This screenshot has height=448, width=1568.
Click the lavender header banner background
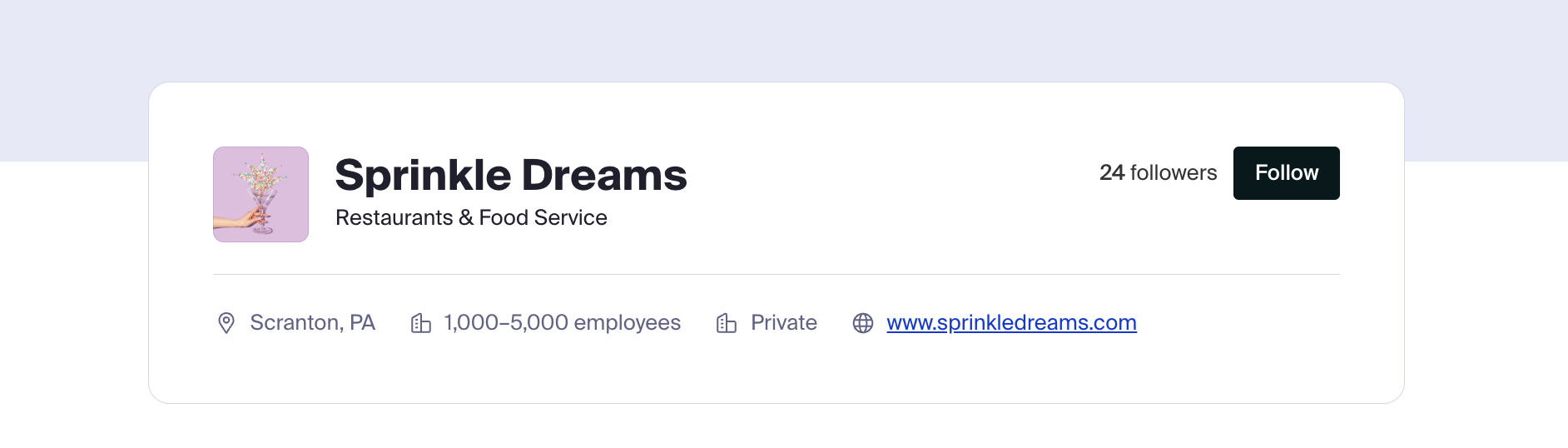point(784,40)
